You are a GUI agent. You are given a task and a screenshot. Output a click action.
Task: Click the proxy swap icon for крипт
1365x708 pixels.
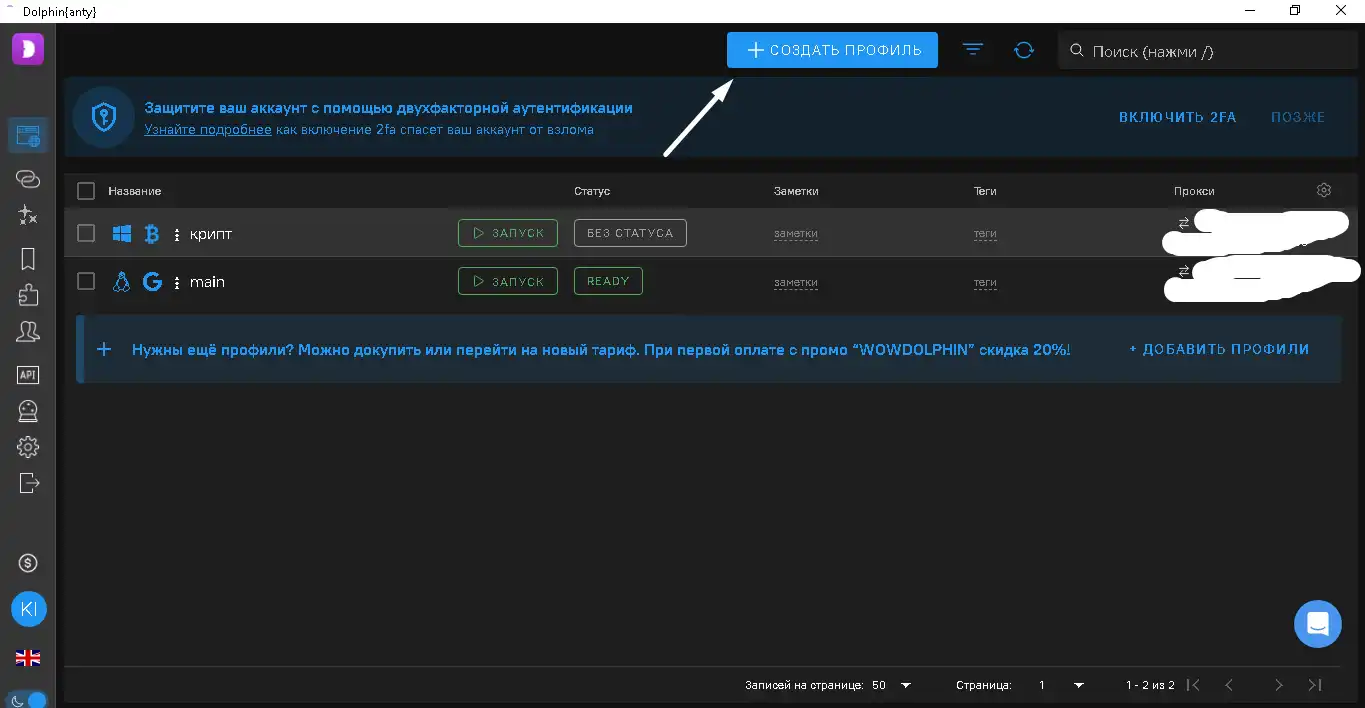tap(1183, 223)
